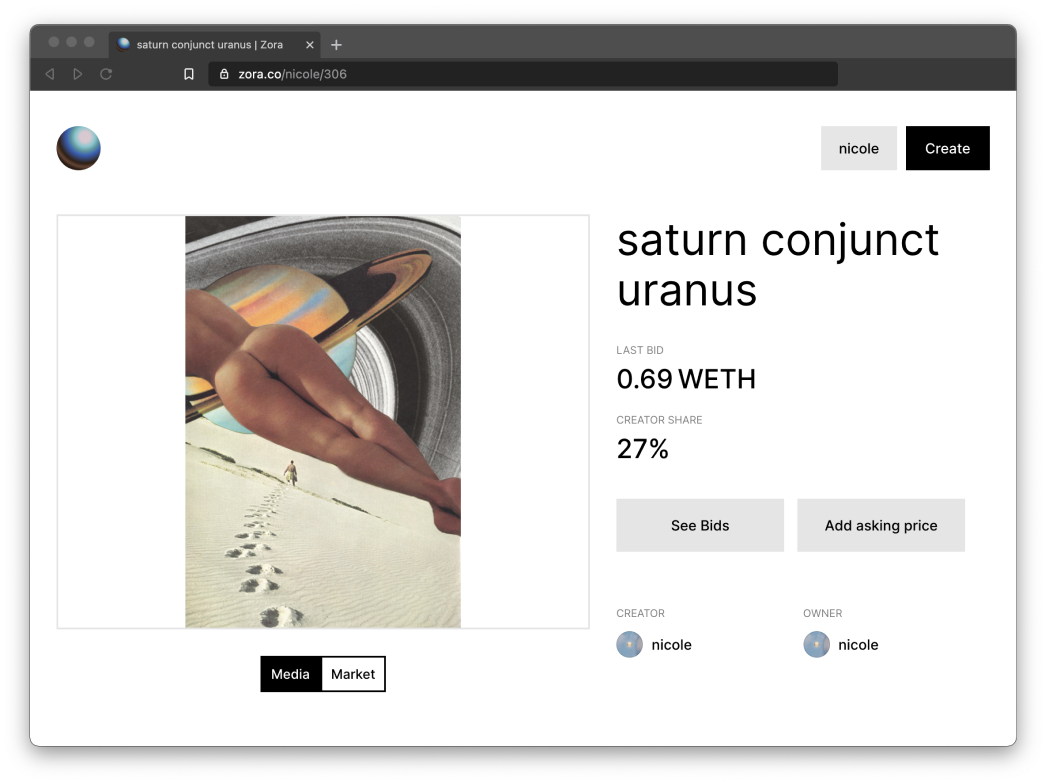Click the padlock site security icon
1049x782 pixels.
[224, 74]
